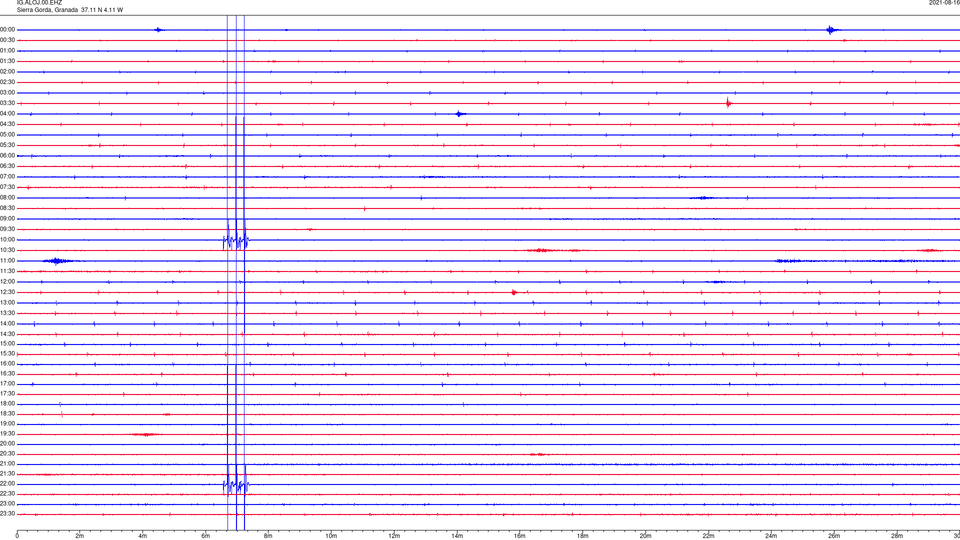Select the red event blip on the 12:30 trace

[x=514, y=293]
